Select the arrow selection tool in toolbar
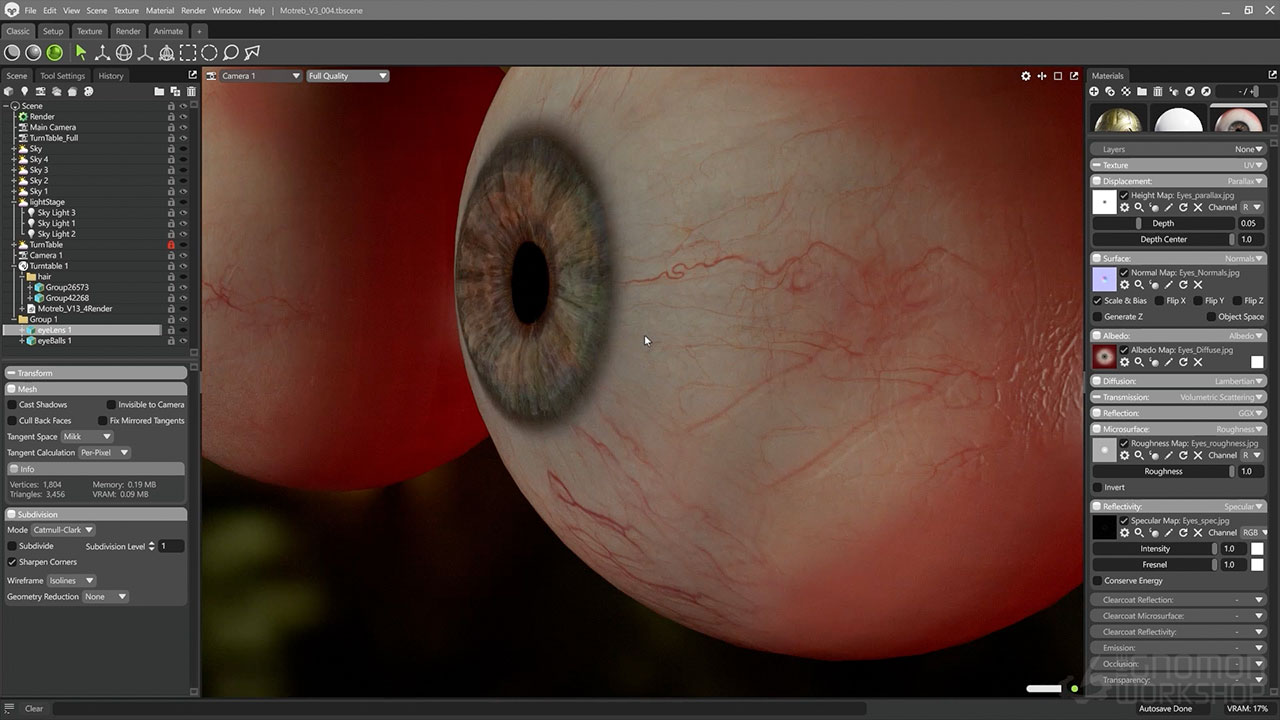This screenshot has height=720, width=1280. (x=81, y=53)
